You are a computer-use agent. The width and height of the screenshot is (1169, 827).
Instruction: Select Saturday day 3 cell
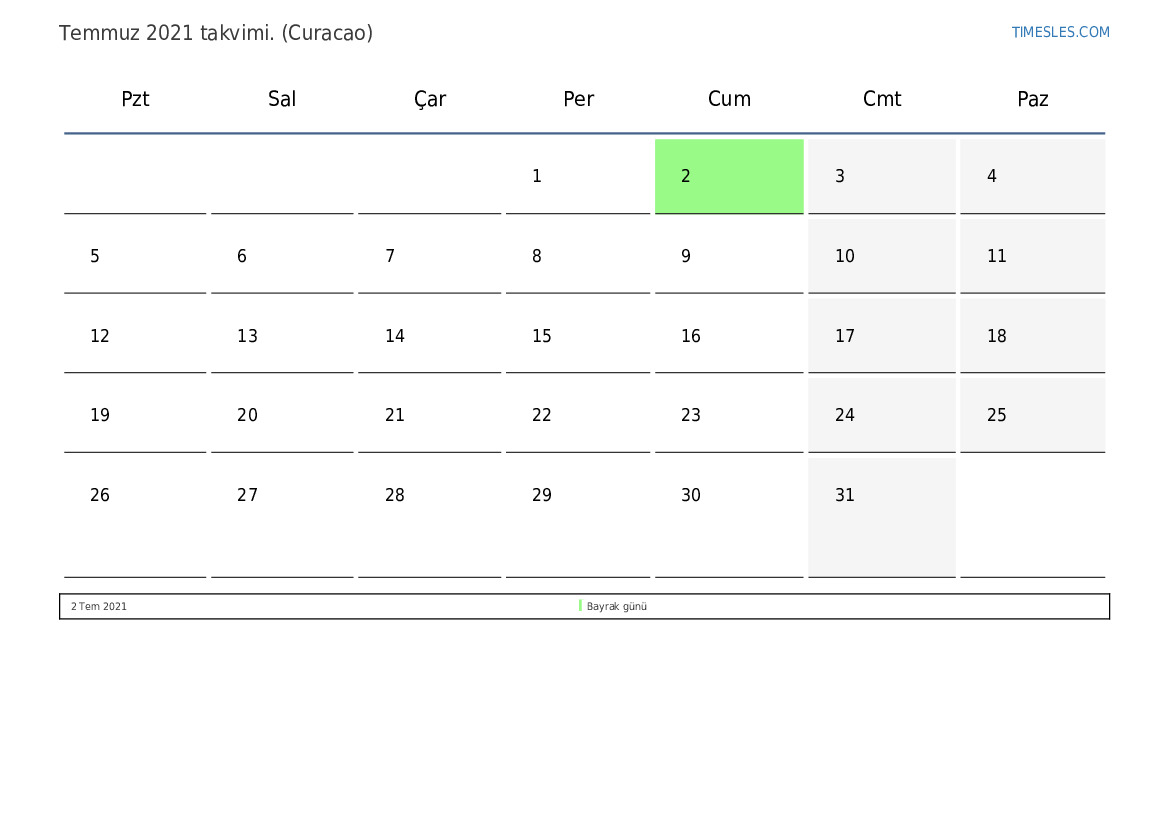882,176
